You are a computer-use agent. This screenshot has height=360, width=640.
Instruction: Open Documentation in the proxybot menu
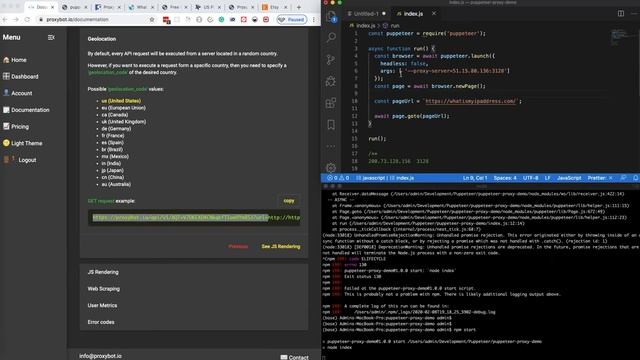(26, 110)
